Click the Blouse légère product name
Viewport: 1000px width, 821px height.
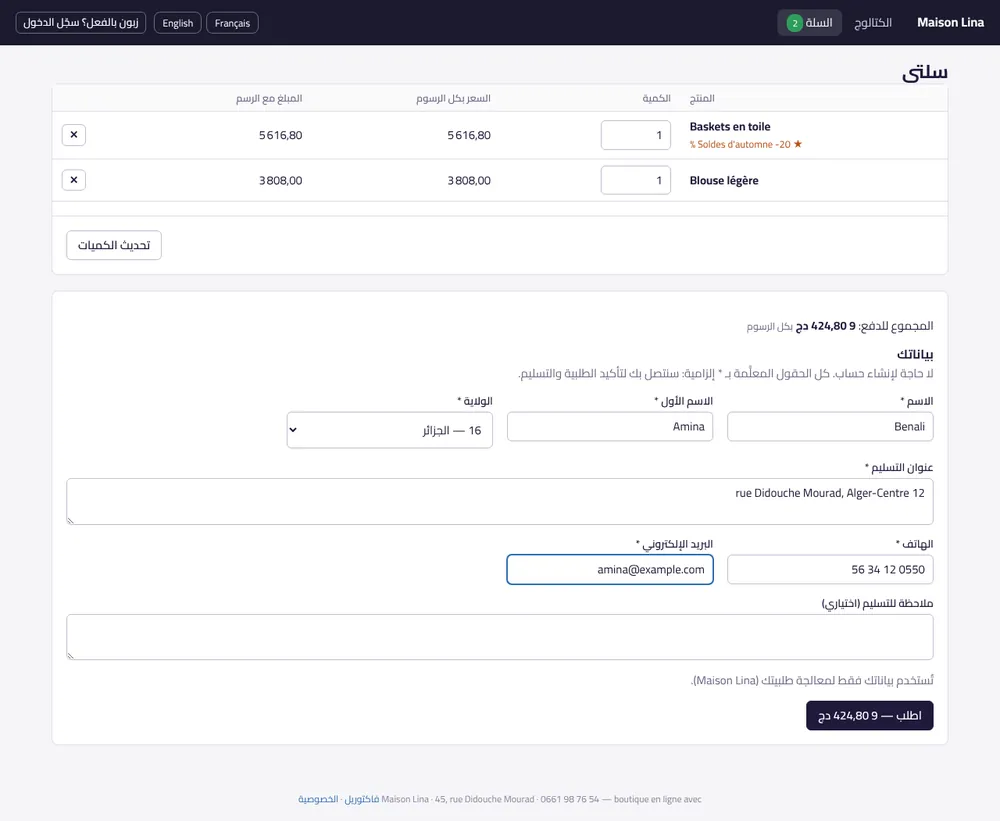coord(724,181)
